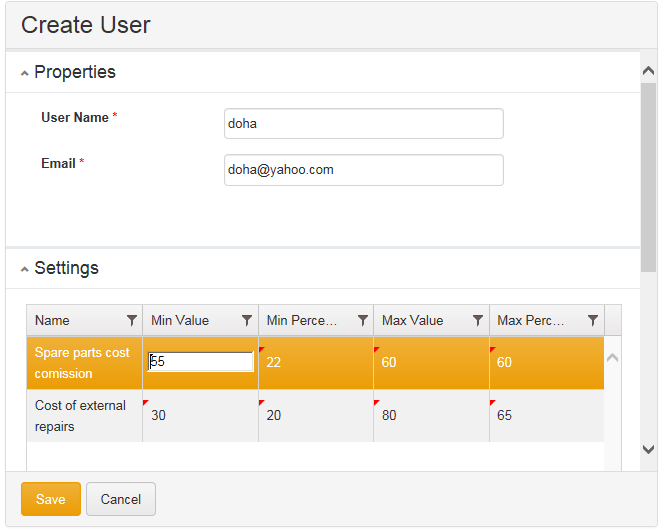The width and height of the screenshot is (666, 532).
Task: Open filter for Min Percentage column
Action: 363,321
